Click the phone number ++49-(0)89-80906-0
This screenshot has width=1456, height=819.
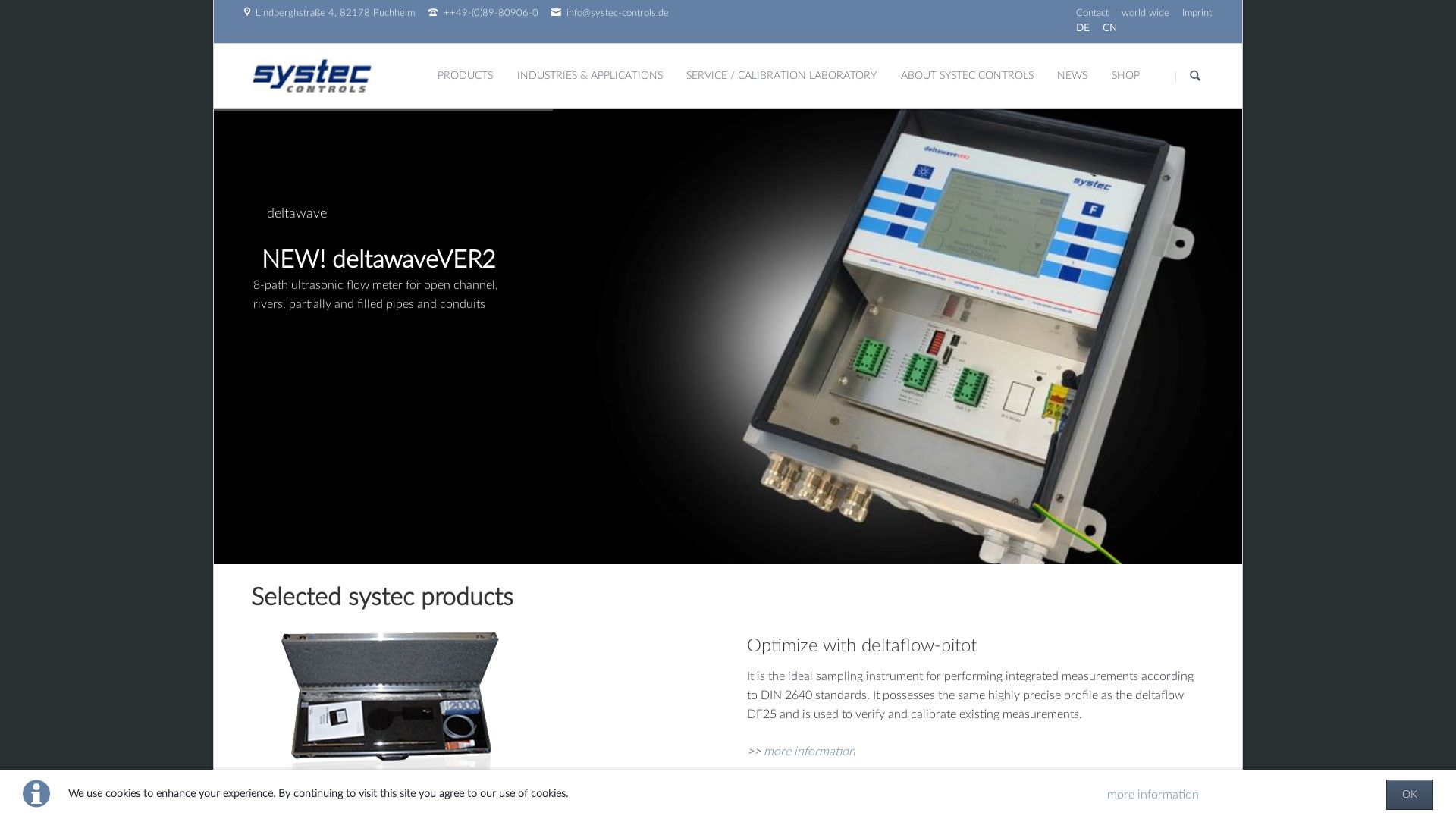point(491,13)
